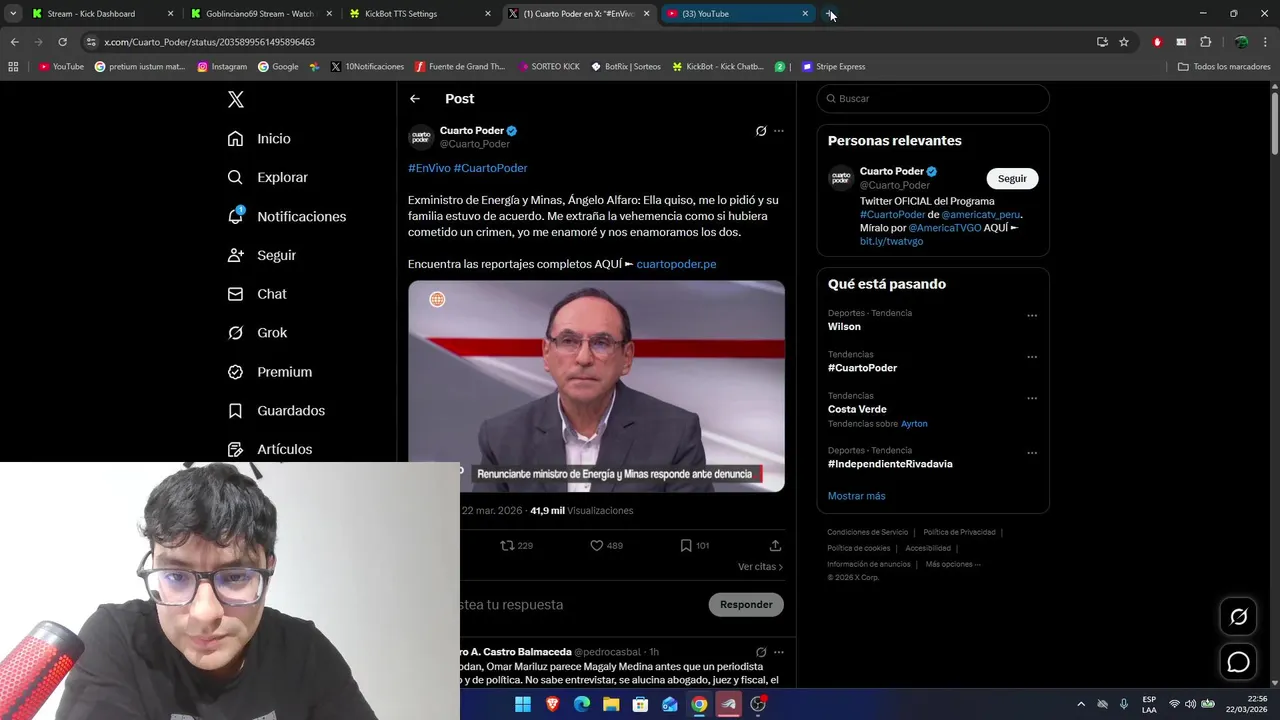Click the back arrow next to Post
The width and height of the screenshot is (1280, 720).
[x=415, y=99]
